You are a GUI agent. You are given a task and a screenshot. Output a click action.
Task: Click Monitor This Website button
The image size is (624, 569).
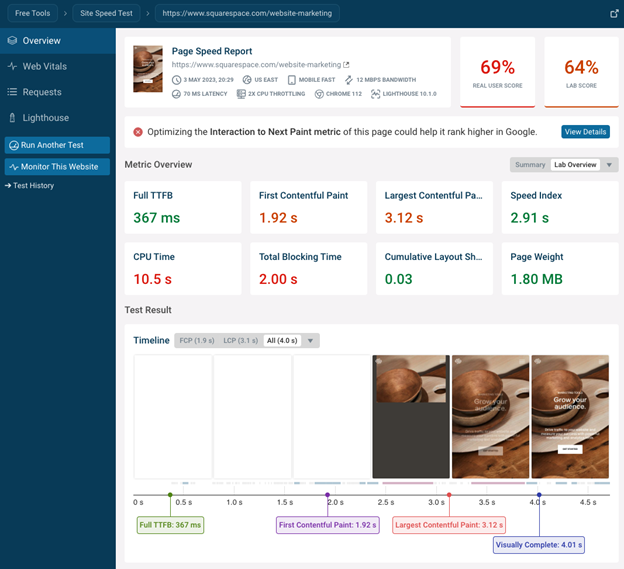[57, 167]
